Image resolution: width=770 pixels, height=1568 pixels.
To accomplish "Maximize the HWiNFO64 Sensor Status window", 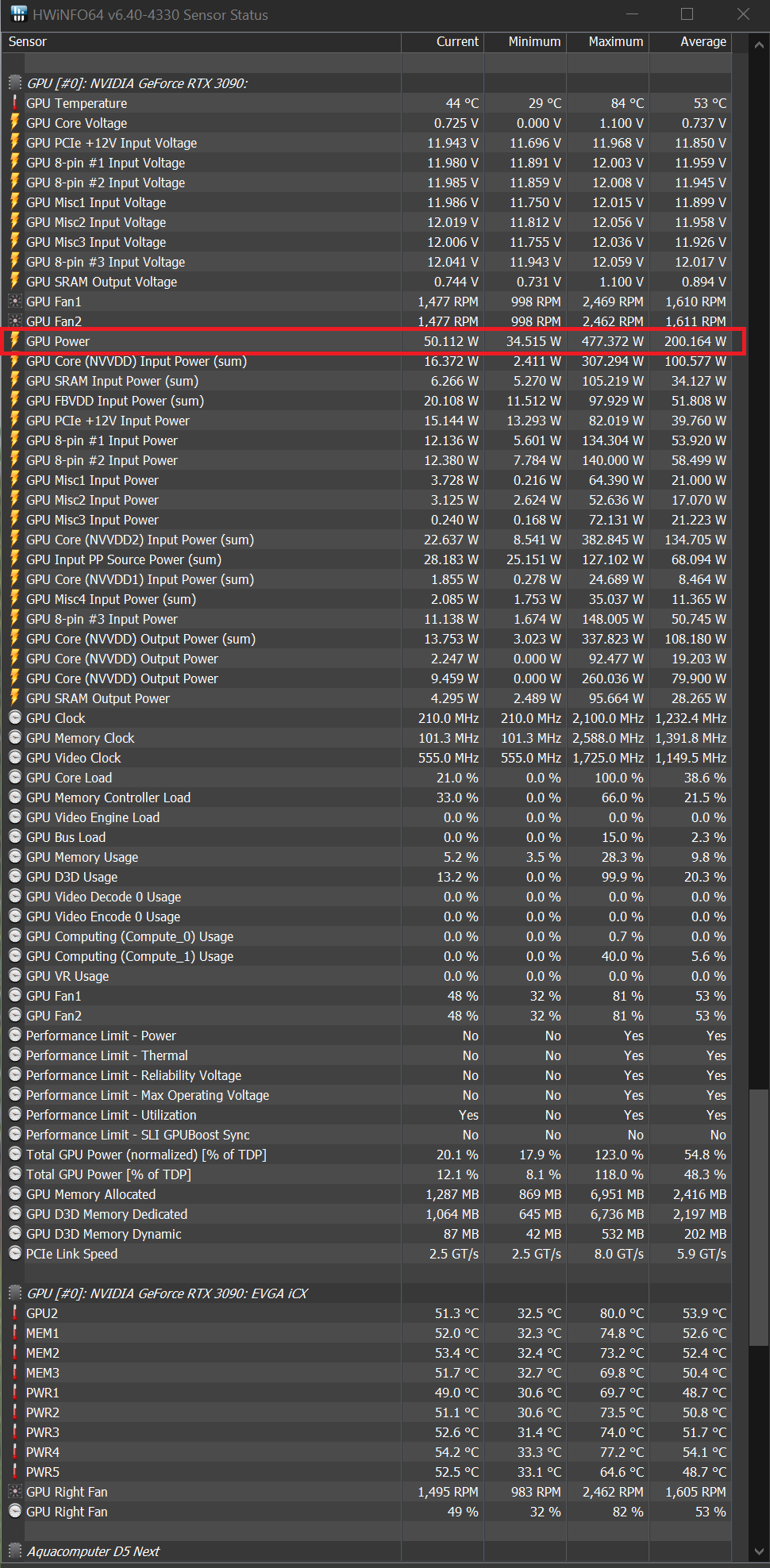I will click(687, 14).
